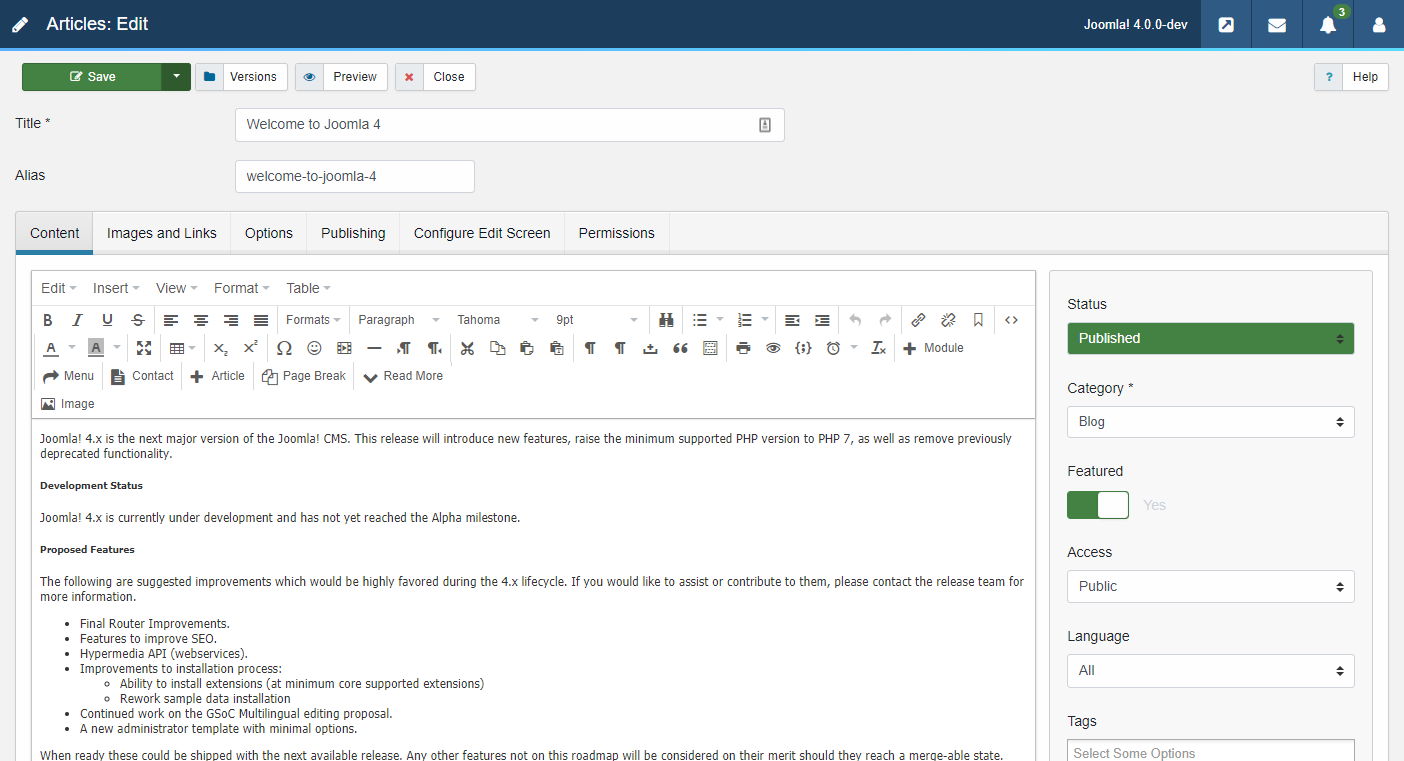The height and width of the screenshot is (761, 1404).
Task: Toggle bold formatting in the editor
Action: (x=48, y=320)
